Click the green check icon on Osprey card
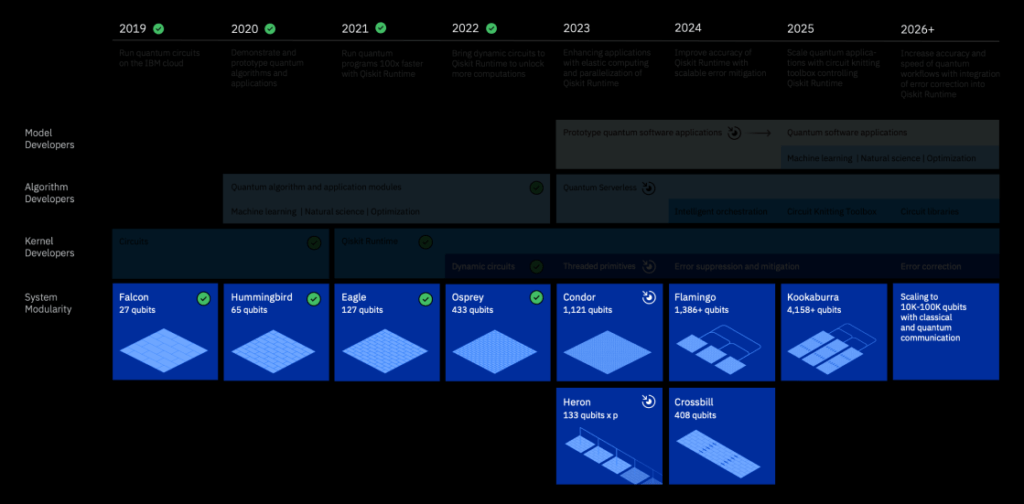This screenshot has height=504, width=1024. click(537, 298)
